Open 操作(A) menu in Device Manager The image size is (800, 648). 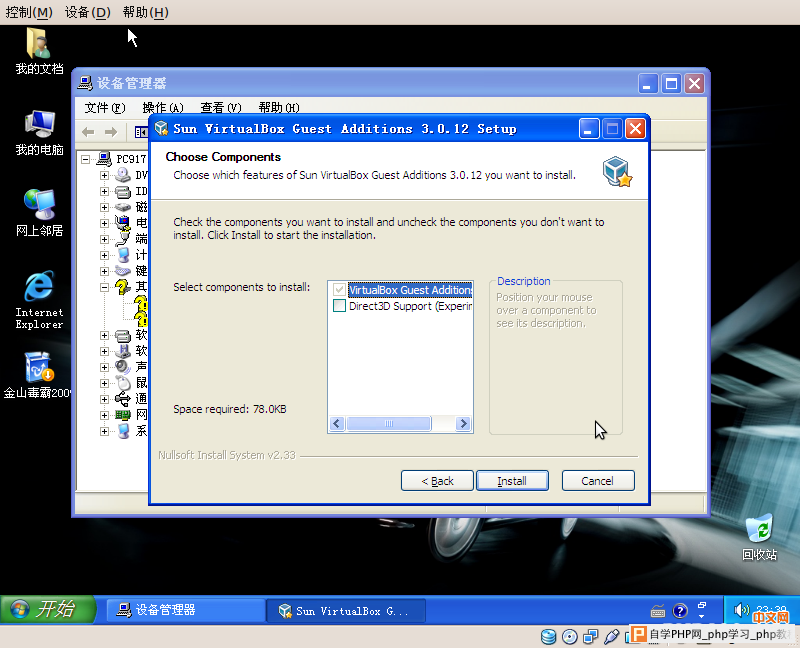163,108
